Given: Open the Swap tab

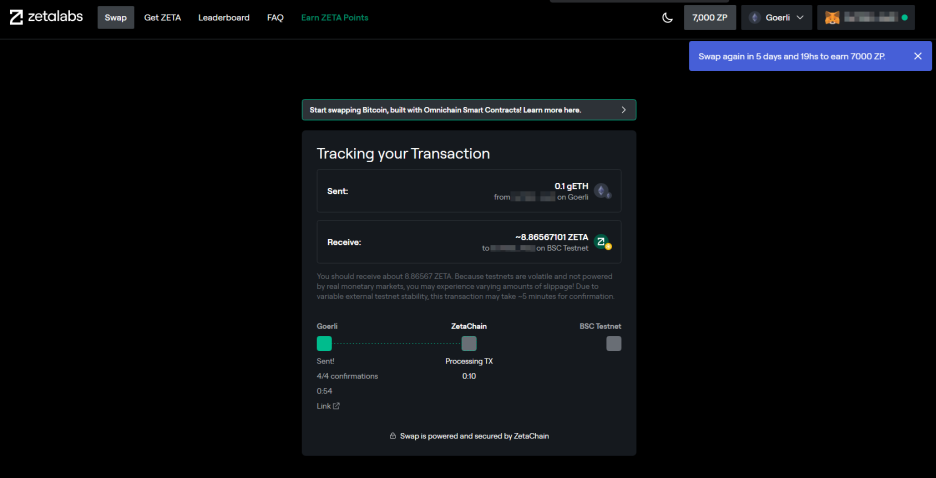Looking at the screenshot, I should (x=116, y=18).
